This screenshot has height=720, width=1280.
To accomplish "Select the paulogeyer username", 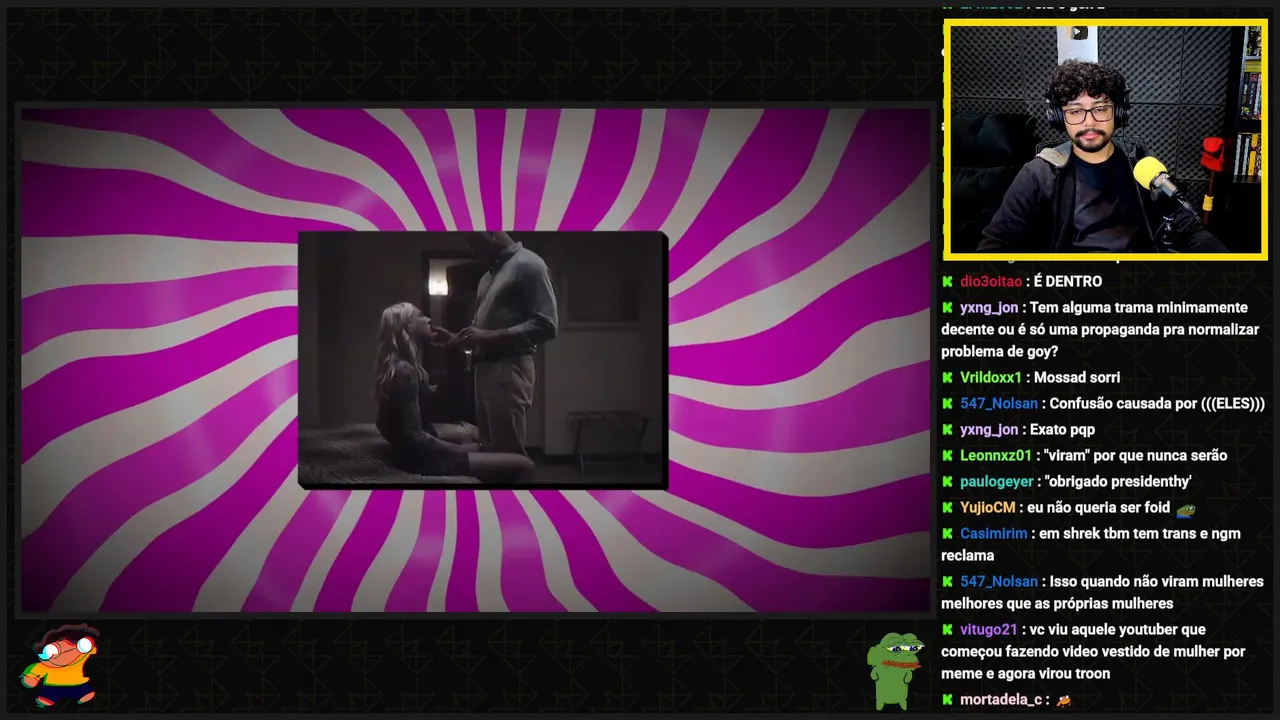I will point(997,482).
